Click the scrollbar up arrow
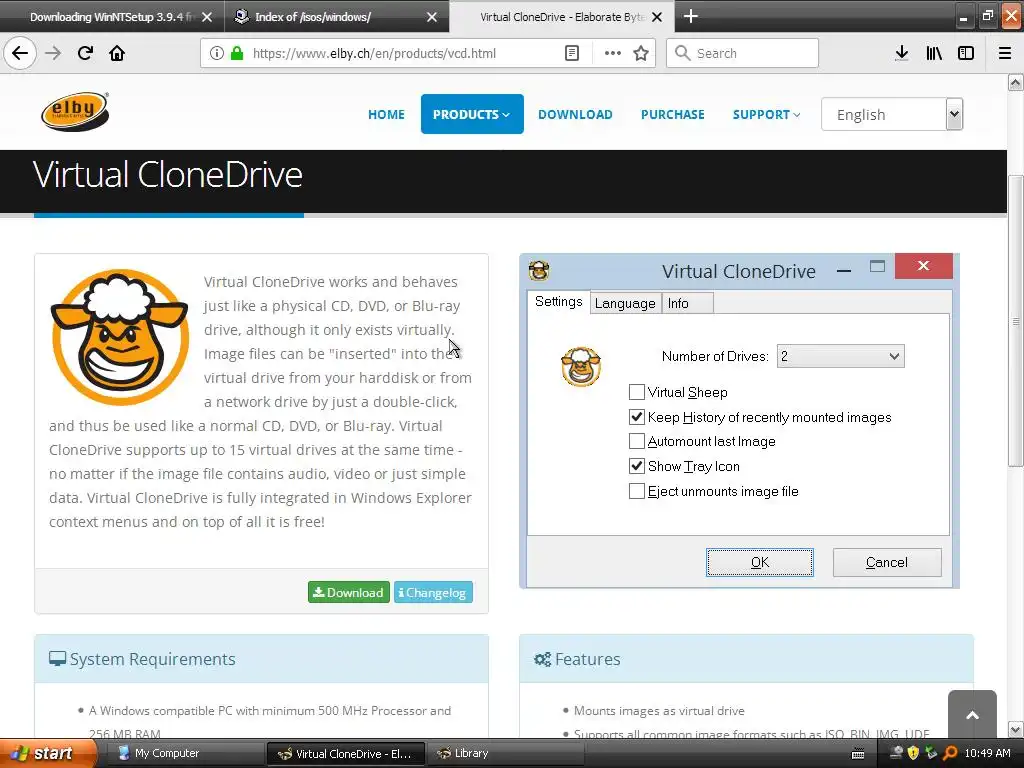This screenshot has width=1024, height=768. point(1015,83)
